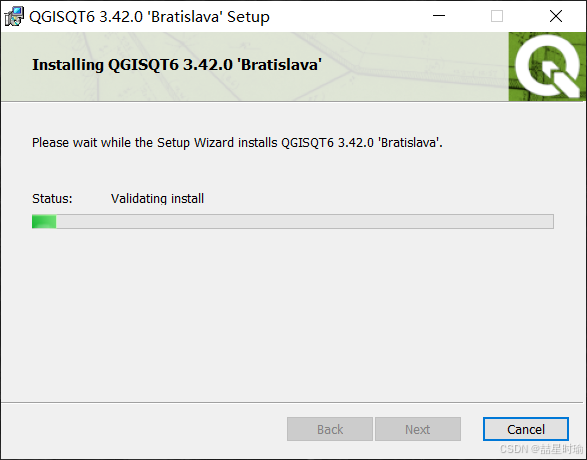Click the green filled part of progress bar
The image size is (587, 460).
click(x=44, y=221)
